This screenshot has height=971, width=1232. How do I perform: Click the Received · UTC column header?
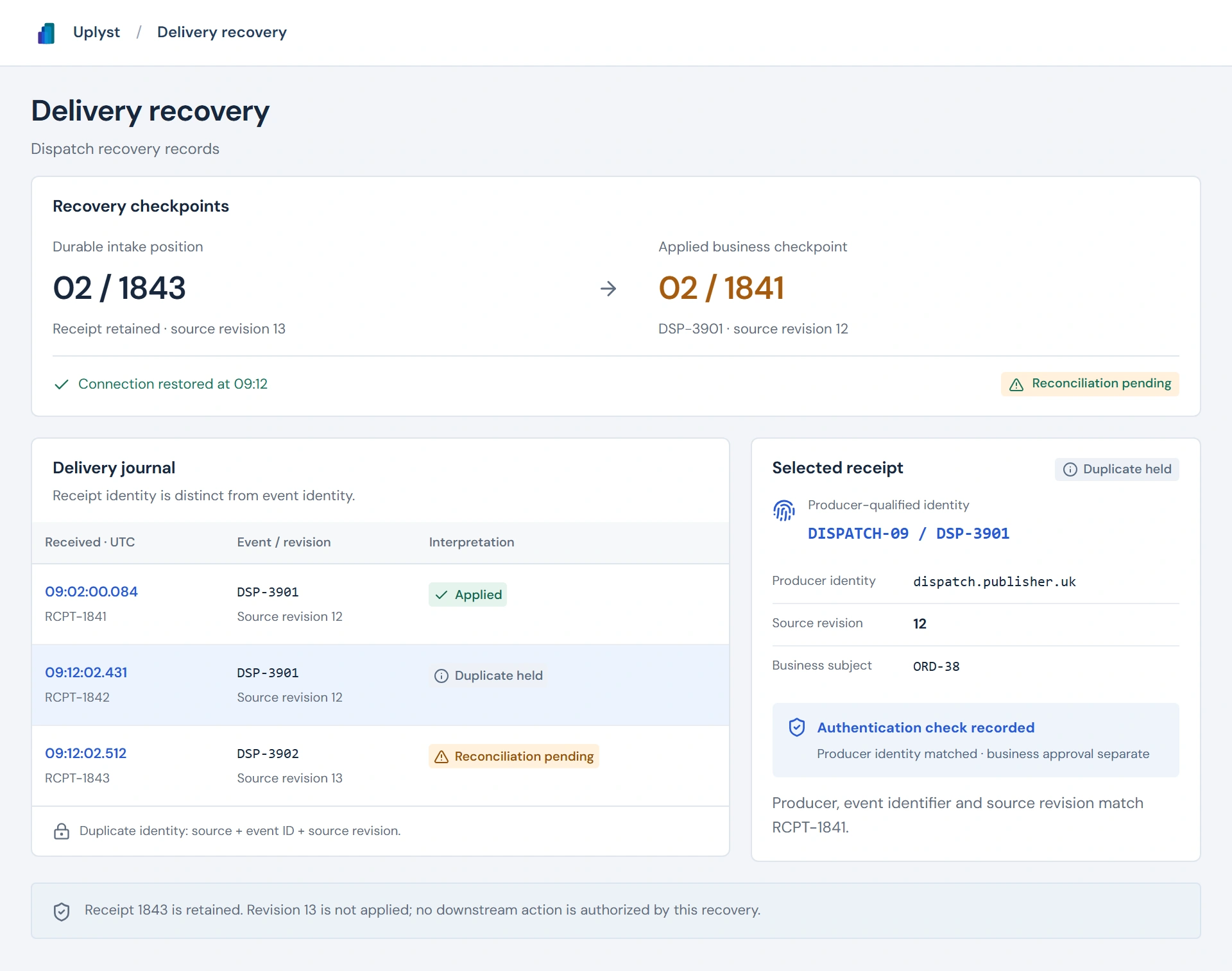(90, 542)
